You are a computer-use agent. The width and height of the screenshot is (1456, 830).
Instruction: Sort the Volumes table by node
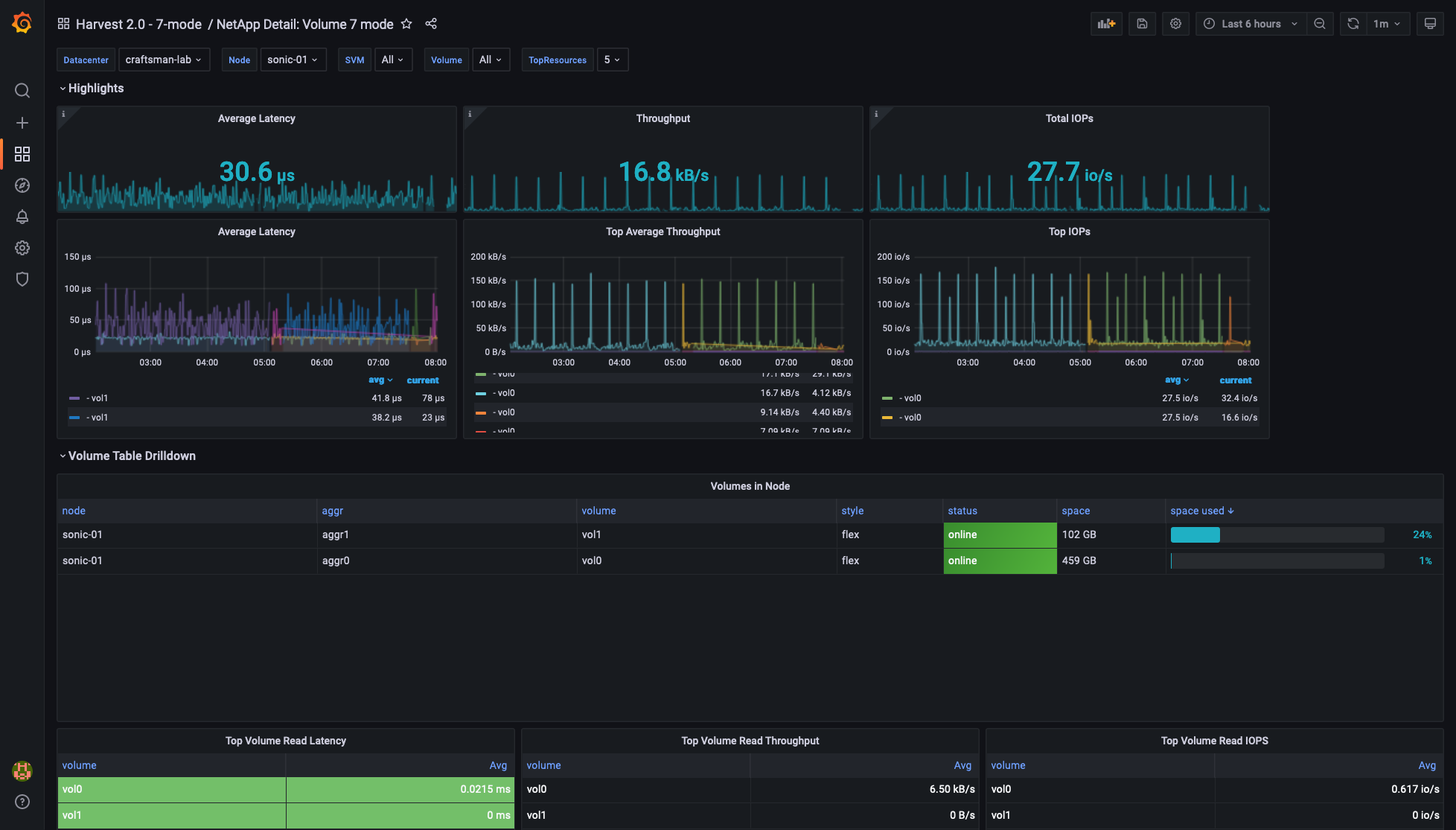(73, 511)
